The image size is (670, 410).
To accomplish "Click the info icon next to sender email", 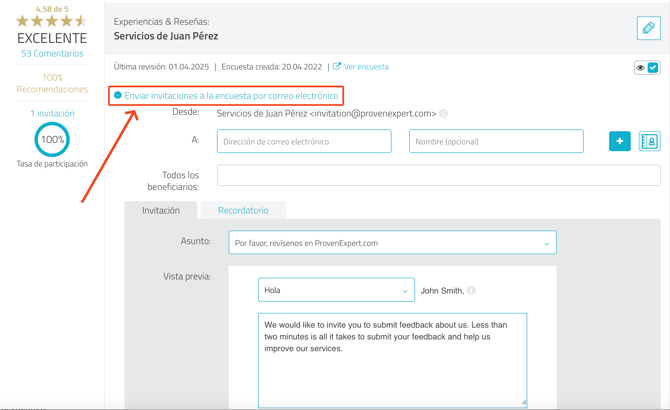I will [443, 114].
